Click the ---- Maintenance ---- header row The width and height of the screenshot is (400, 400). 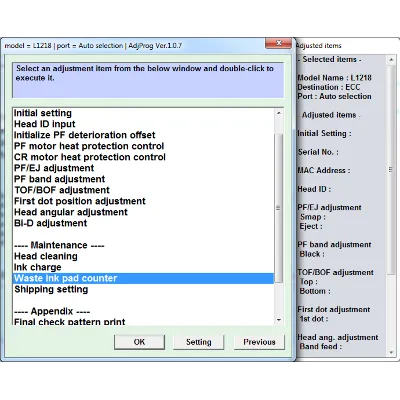point(143,245)
